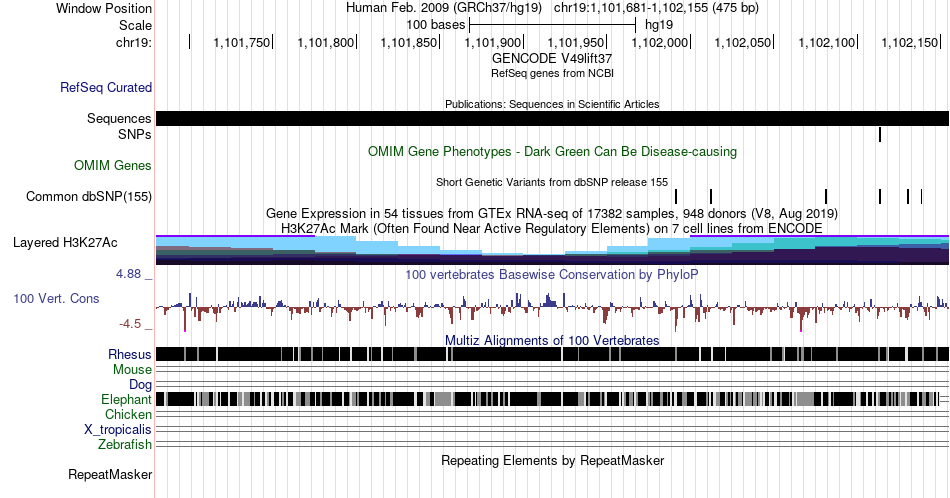This screenshot has width=950, height=498.
Task: Click the -4.5 PhyloP lower scale value
Action: click(x=130, y=324)
